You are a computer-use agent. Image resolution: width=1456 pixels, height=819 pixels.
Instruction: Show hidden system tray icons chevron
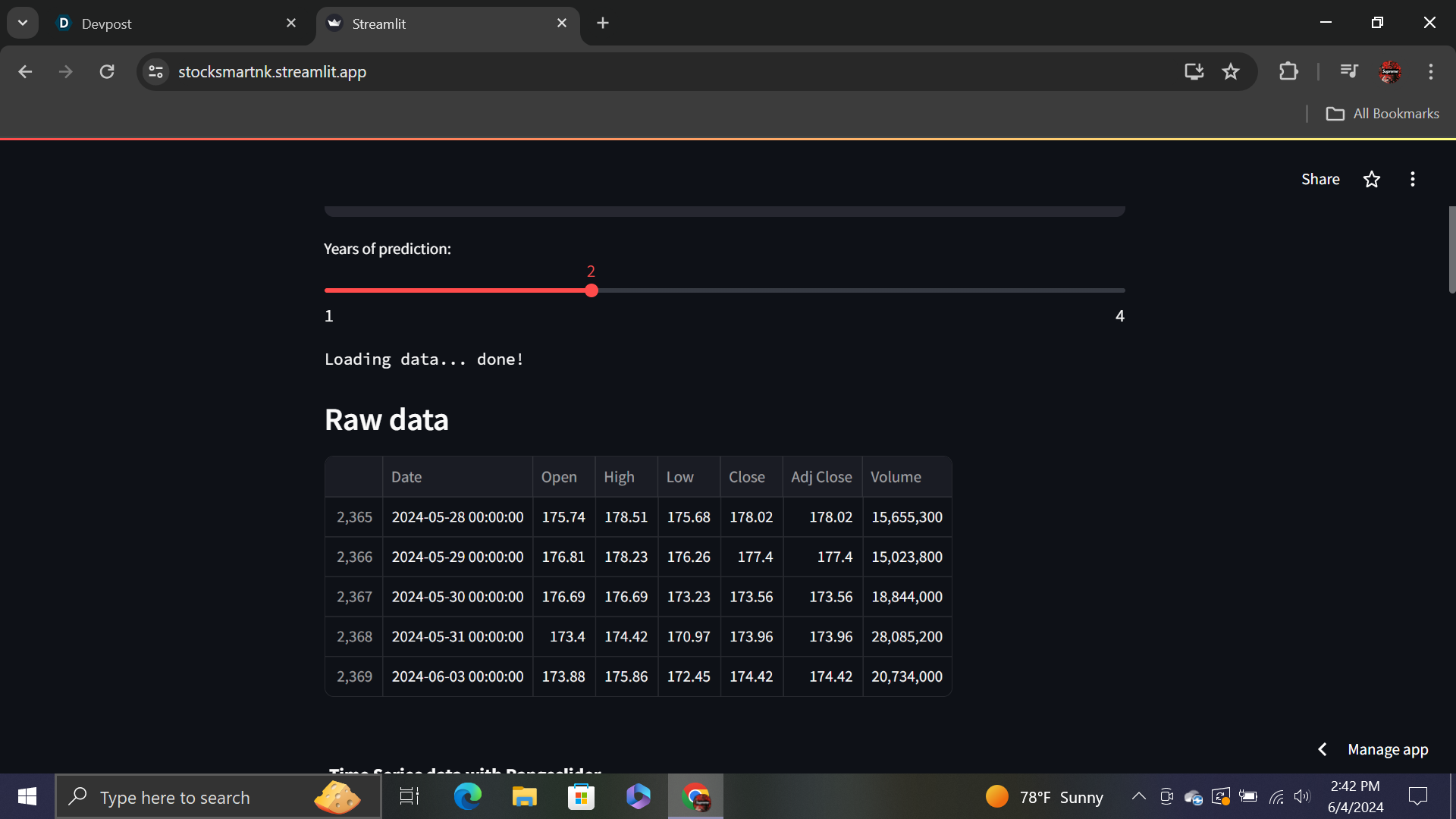[1138, 796]
